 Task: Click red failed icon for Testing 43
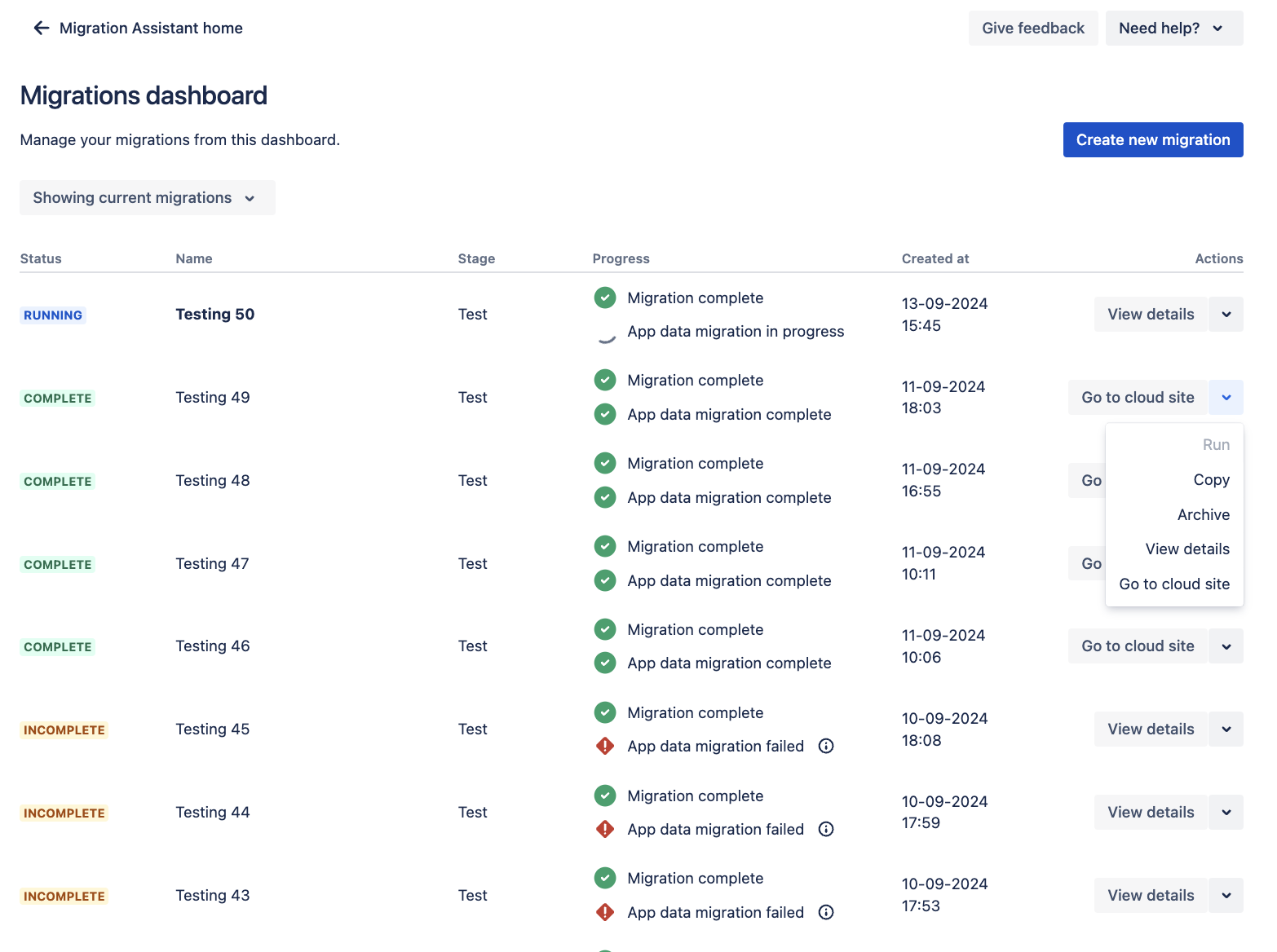point(605,913)
